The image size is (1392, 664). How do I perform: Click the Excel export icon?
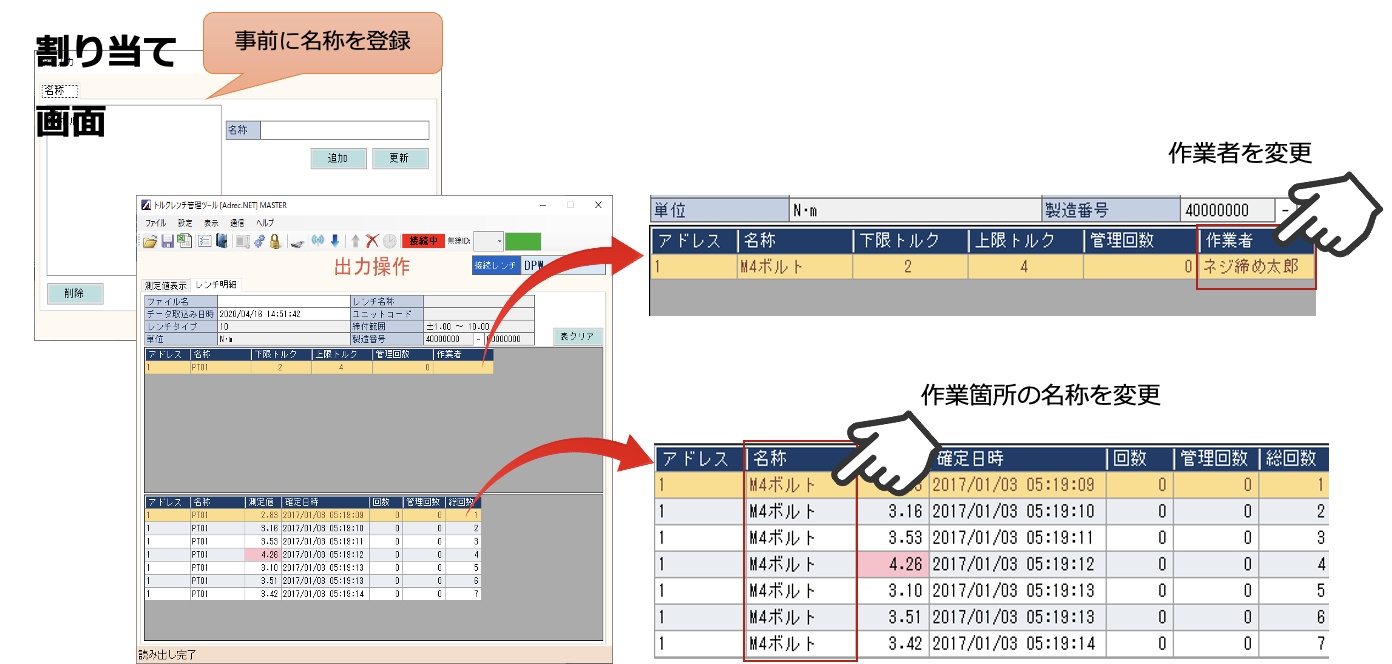185,240
